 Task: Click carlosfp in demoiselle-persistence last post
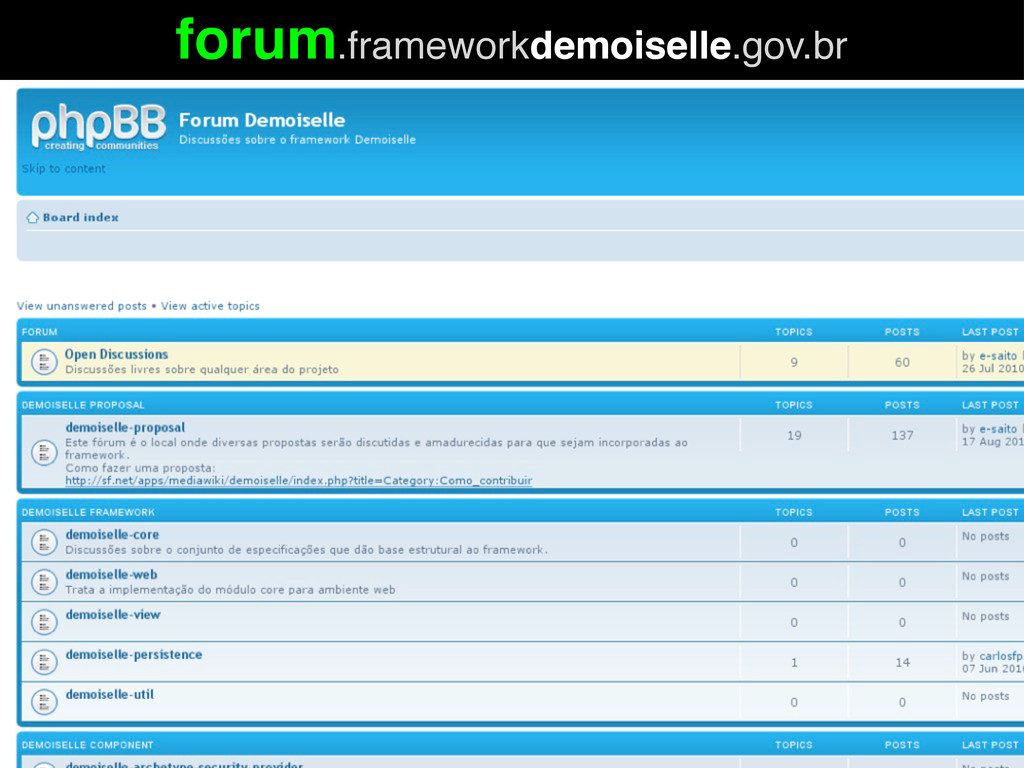coord(1001,656)
